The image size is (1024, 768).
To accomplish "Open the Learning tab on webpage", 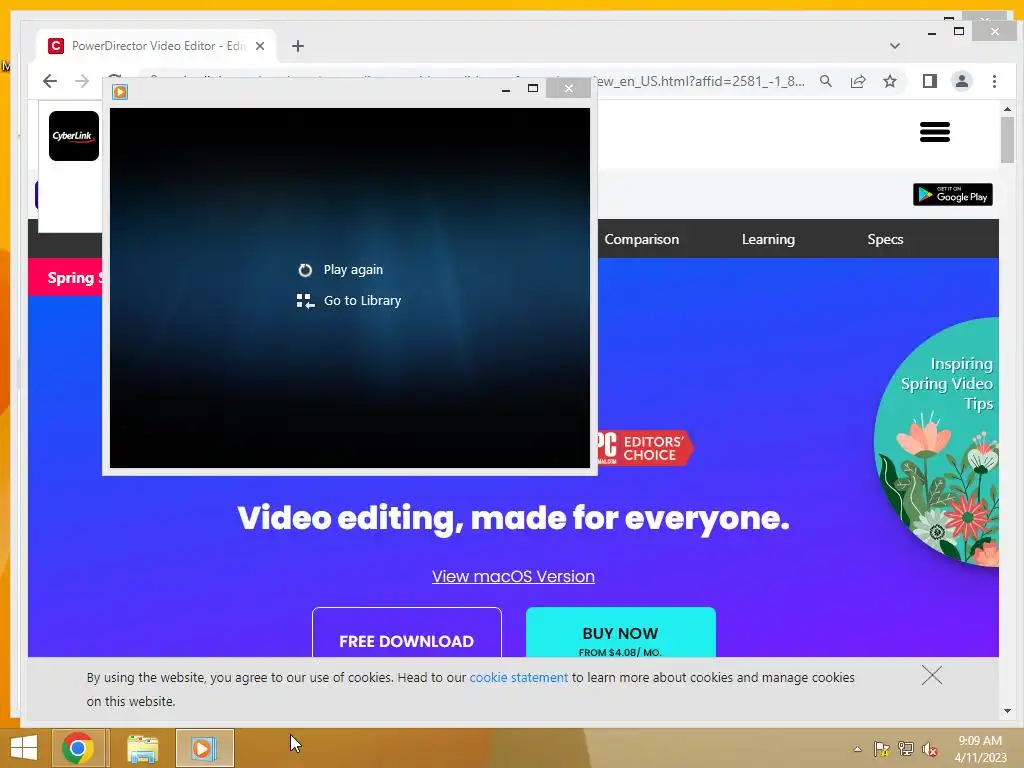I will coord(768,239).
